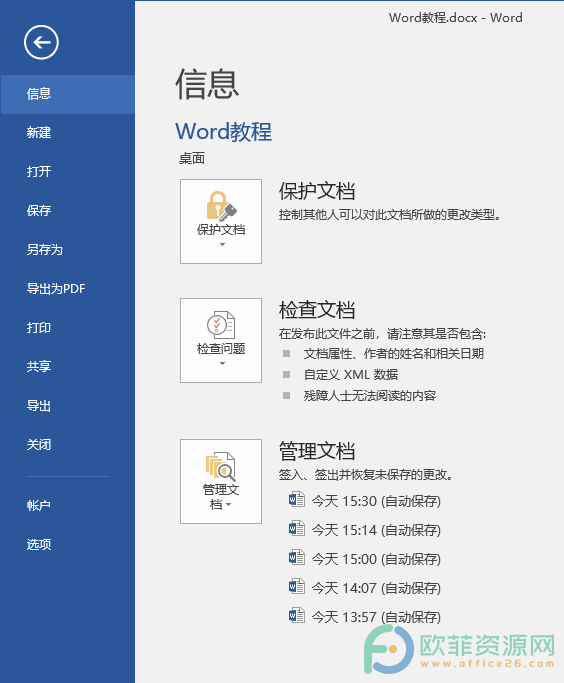The width and height of the screenshot is (564, 683).
Task: Expand the 管理文档 dropdown arrow
Action: (229, 505)
